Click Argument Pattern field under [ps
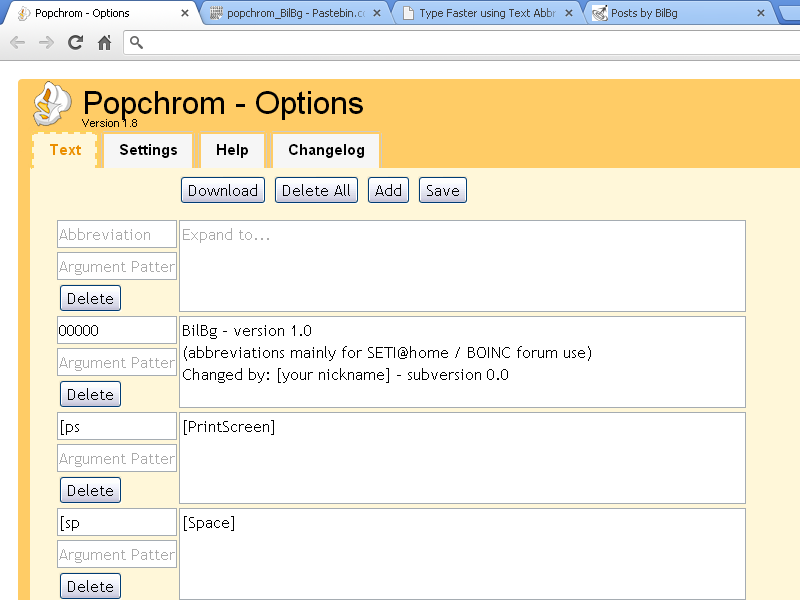This screenshot has width=800, height=600. 117,458
